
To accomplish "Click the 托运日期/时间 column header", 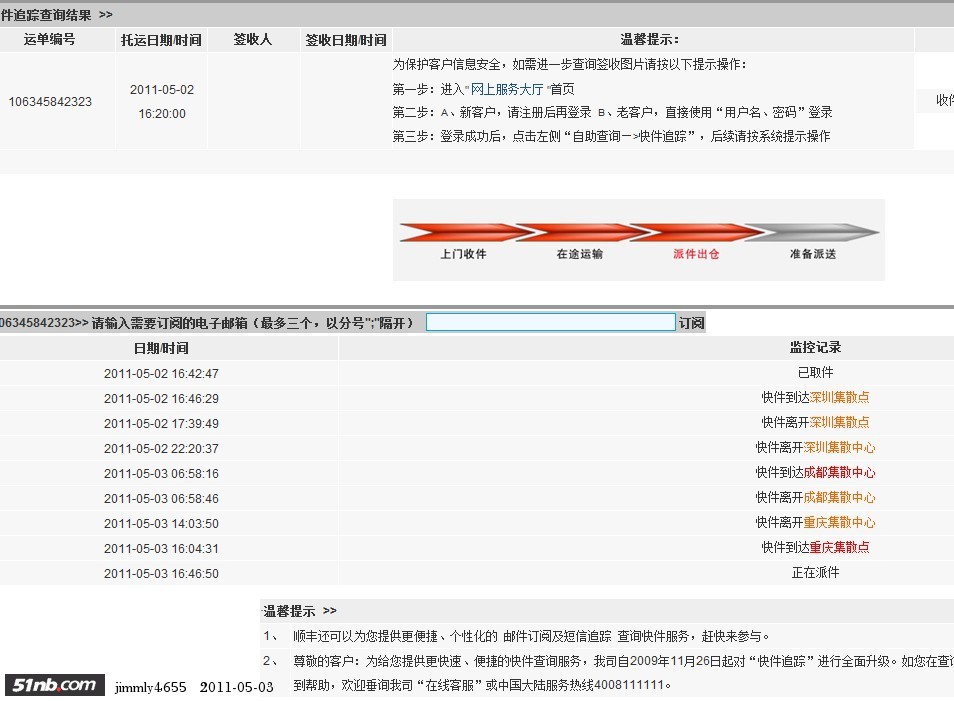I will coord(161,40).
